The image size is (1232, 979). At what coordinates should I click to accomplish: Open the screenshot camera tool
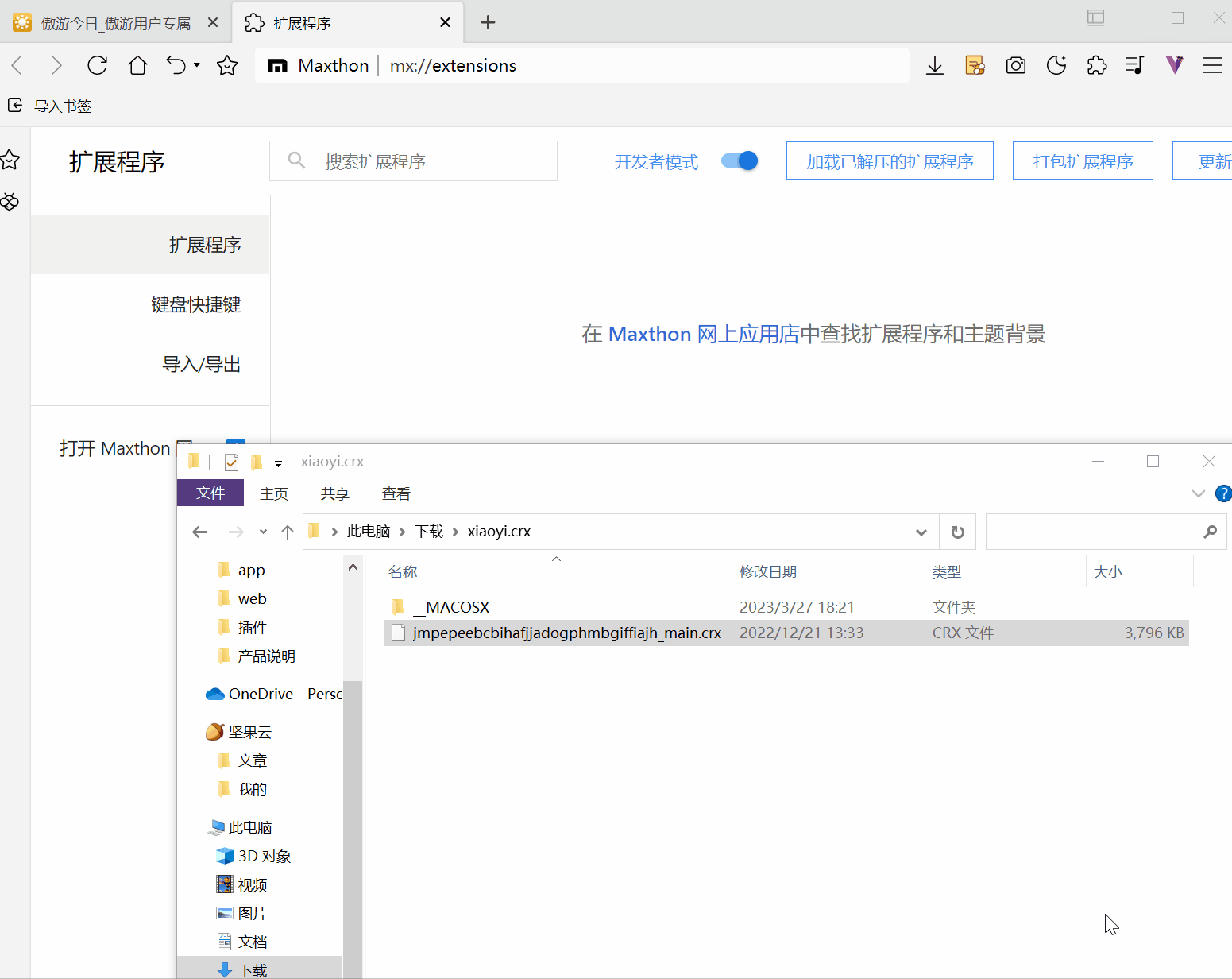click(x=1015, y=66)
